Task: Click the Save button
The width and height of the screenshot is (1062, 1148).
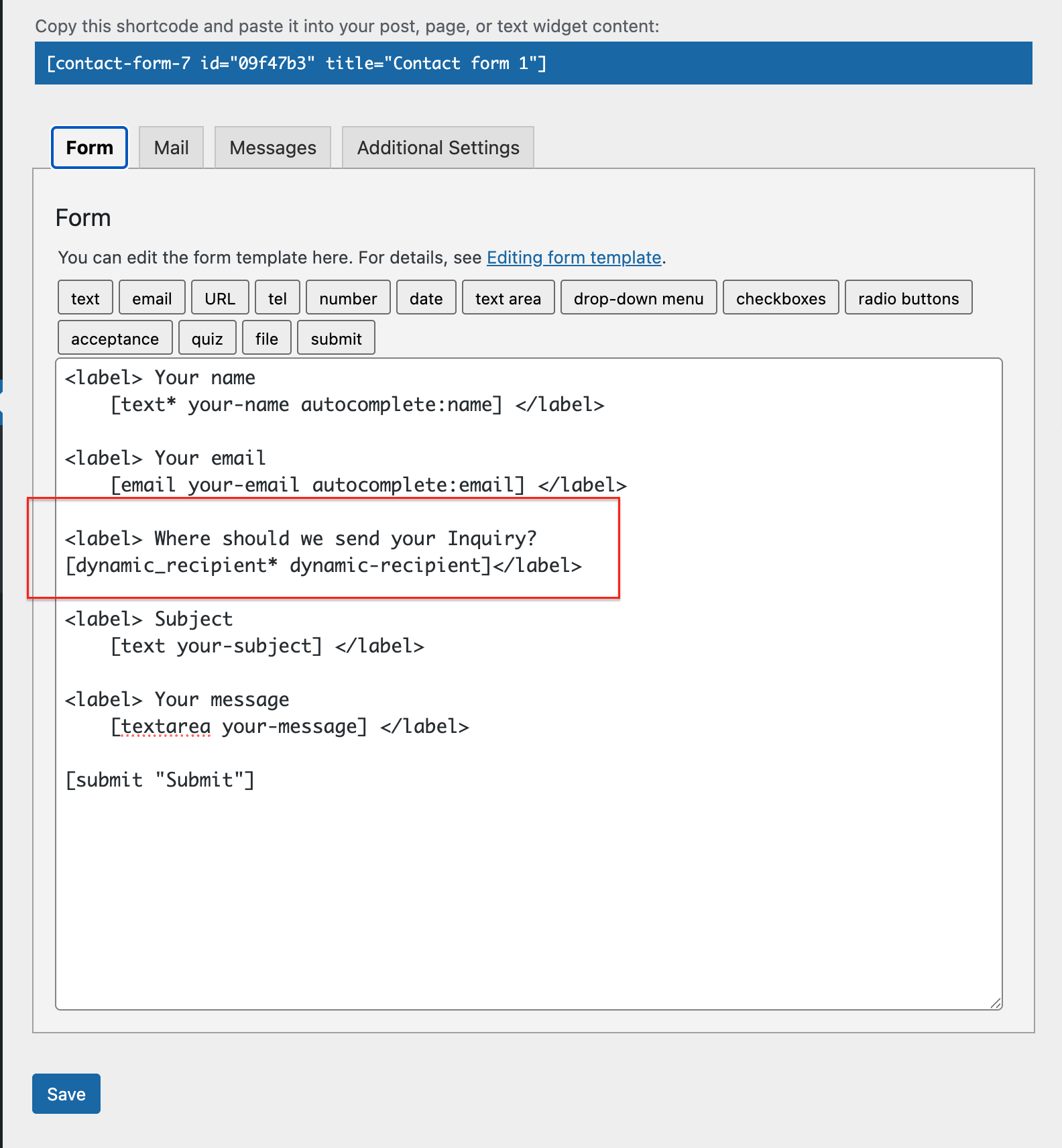Action: point(66,1094)
